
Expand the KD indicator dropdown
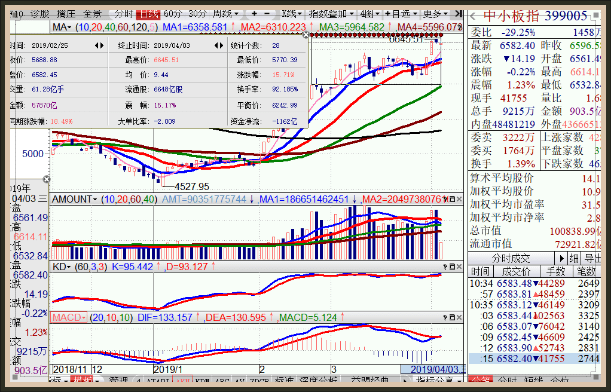(x=61, y=267)
